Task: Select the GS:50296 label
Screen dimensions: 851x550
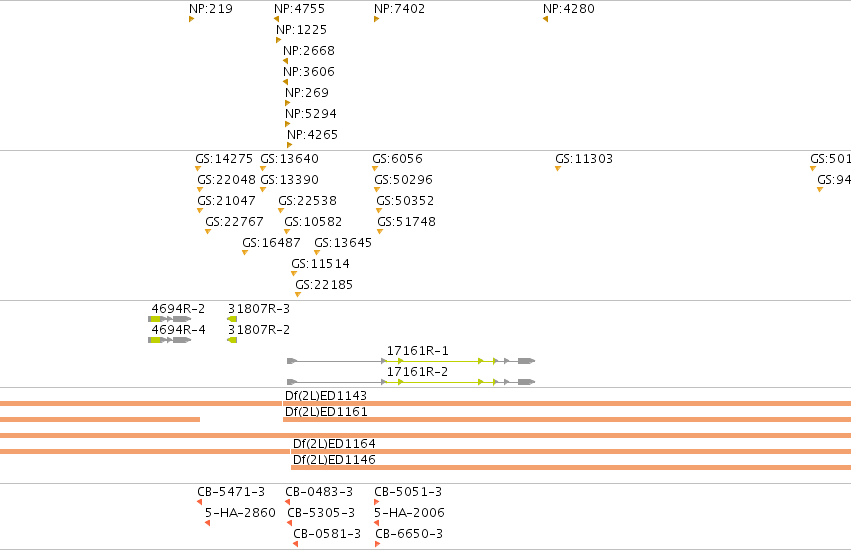Action: [x=403, y=180]
